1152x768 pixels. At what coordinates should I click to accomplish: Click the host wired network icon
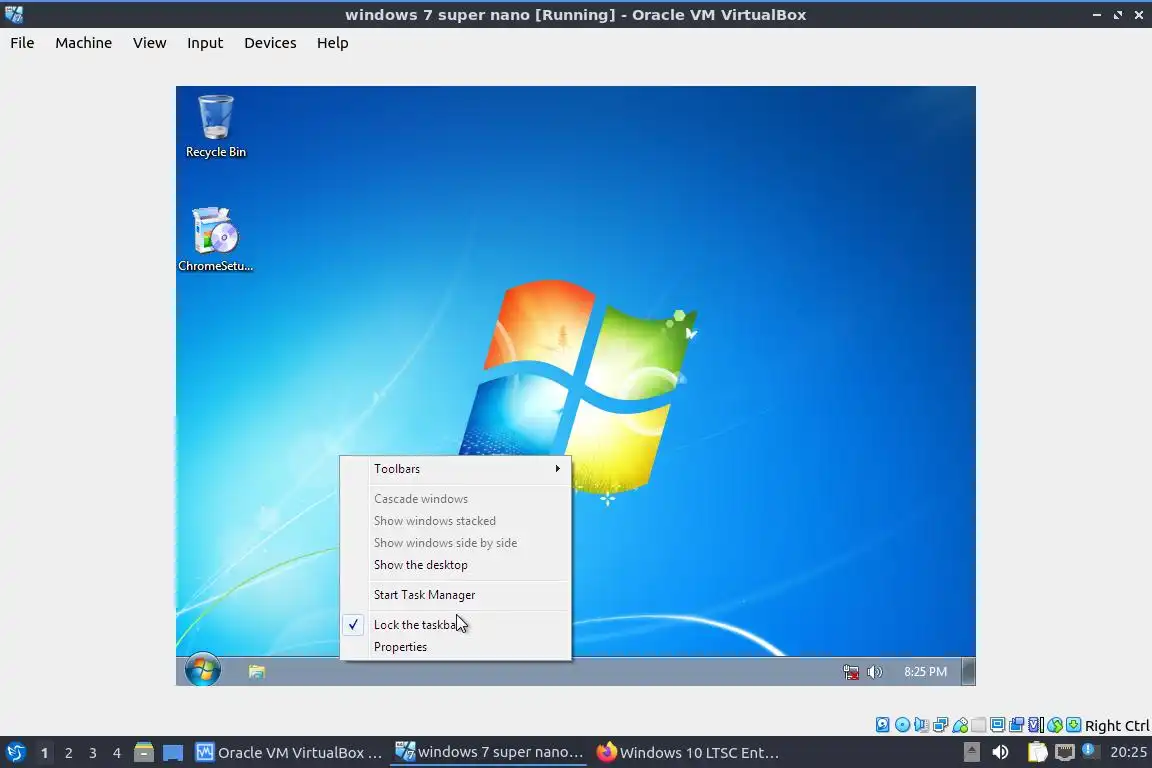click(1065, 752)
